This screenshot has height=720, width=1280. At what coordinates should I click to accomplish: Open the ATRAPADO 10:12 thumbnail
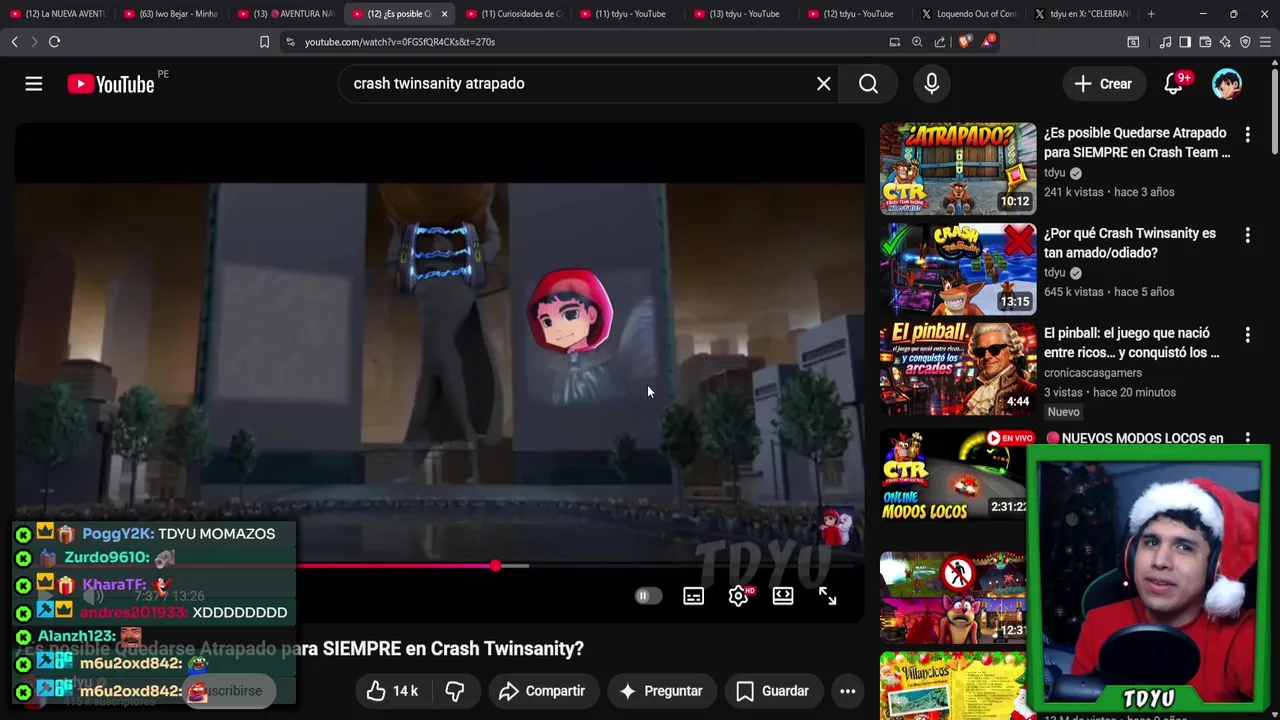pos(958,169)
